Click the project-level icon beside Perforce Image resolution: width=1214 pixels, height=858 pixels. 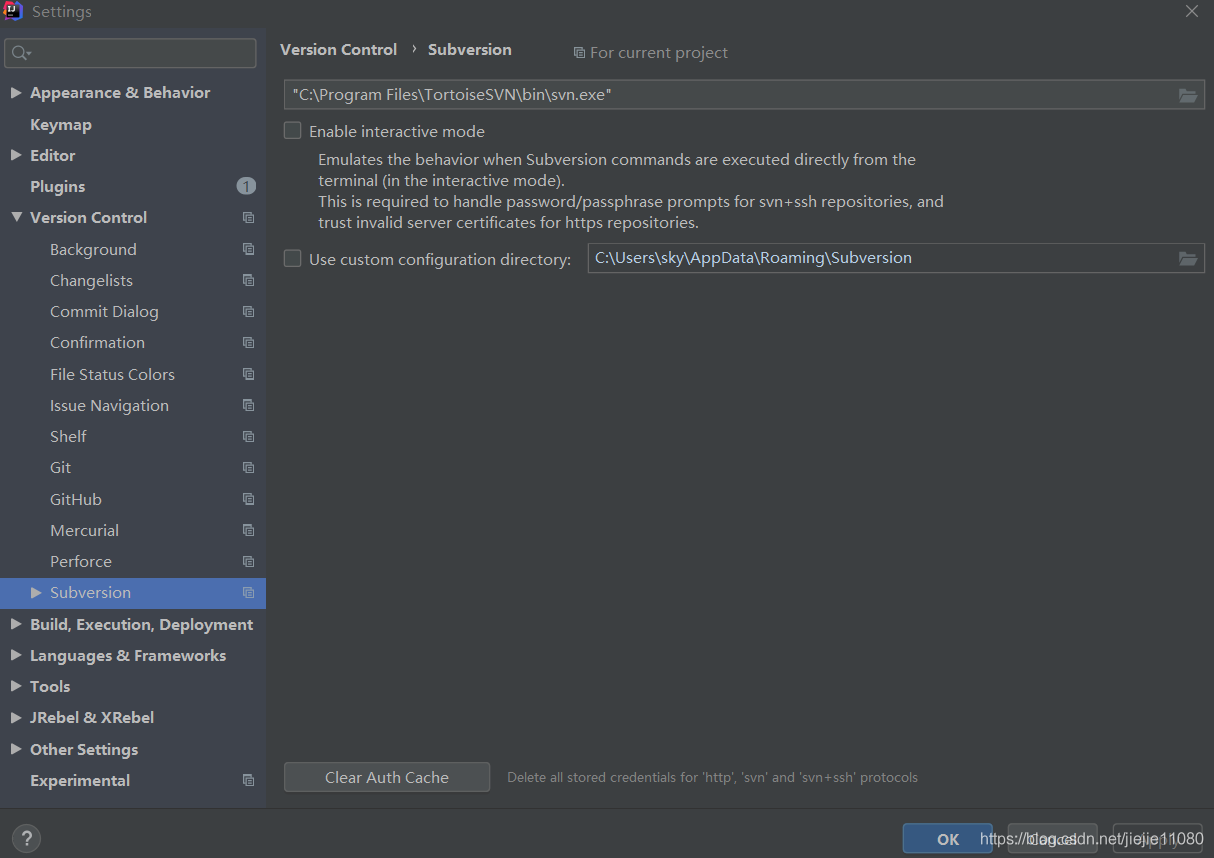tap(248, 561)
